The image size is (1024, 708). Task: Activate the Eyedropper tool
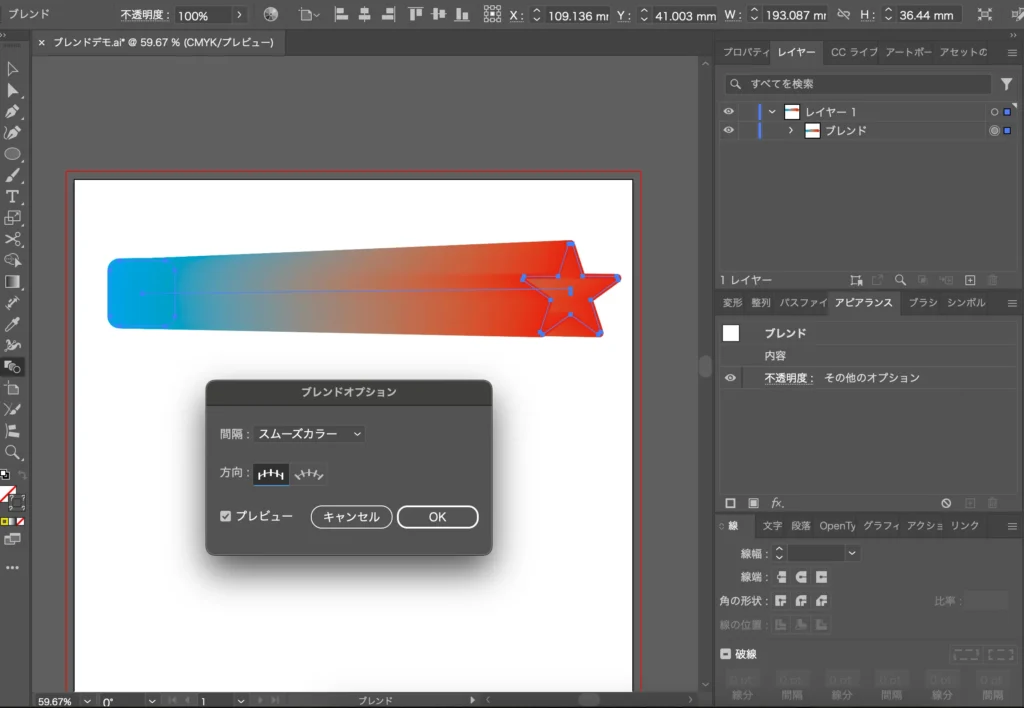(x=13, y=325)
